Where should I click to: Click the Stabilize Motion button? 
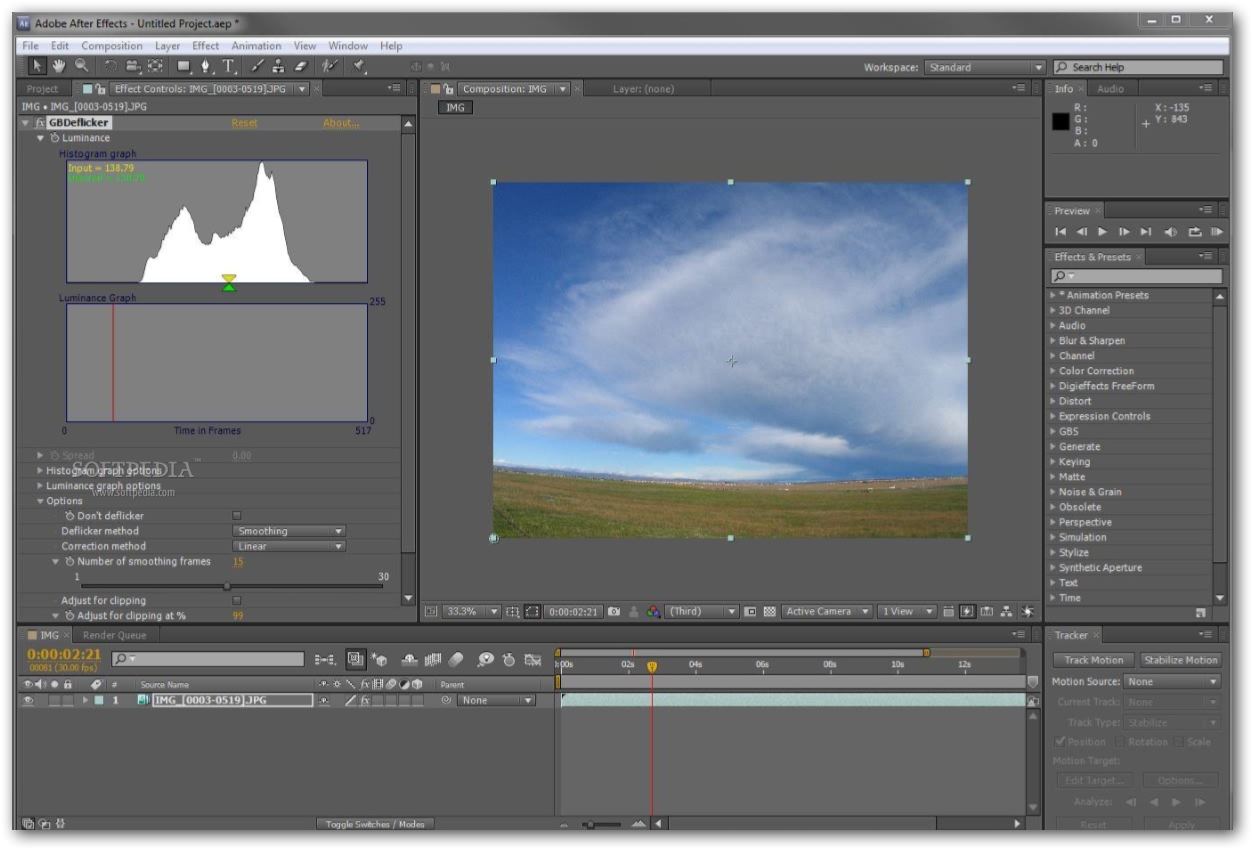pos(1180,660)
